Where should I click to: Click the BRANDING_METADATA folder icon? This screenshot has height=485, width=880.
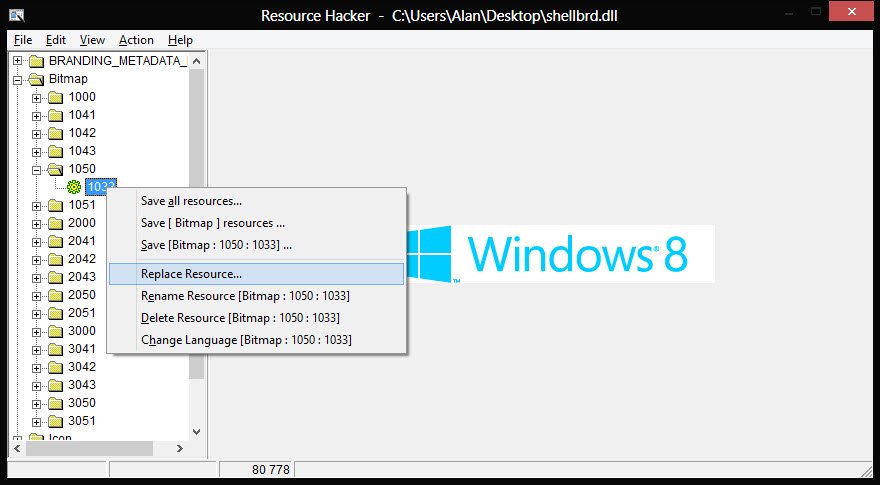click(x=36, y=61)
